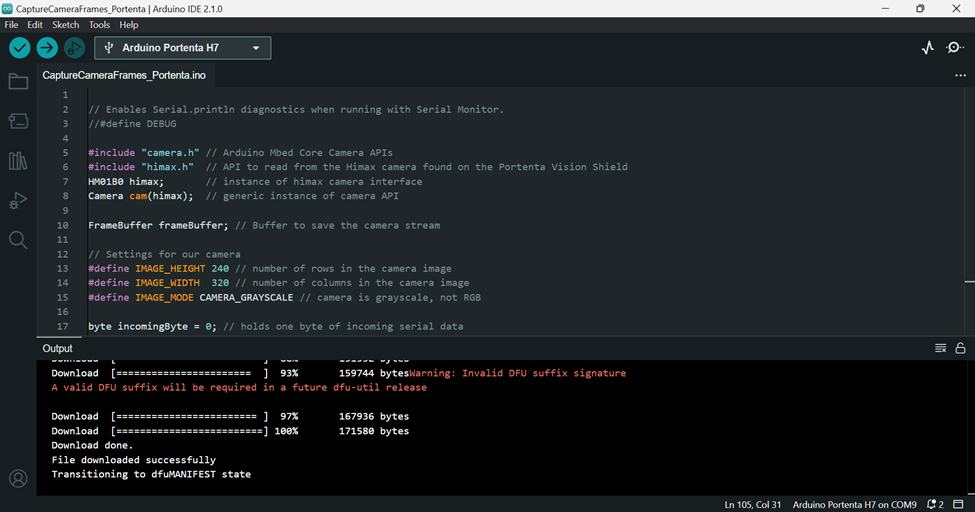This screenshot has width=975, height=512.
Task: Open the Boards Manager sidebar icon
Action: click(18, 121)
